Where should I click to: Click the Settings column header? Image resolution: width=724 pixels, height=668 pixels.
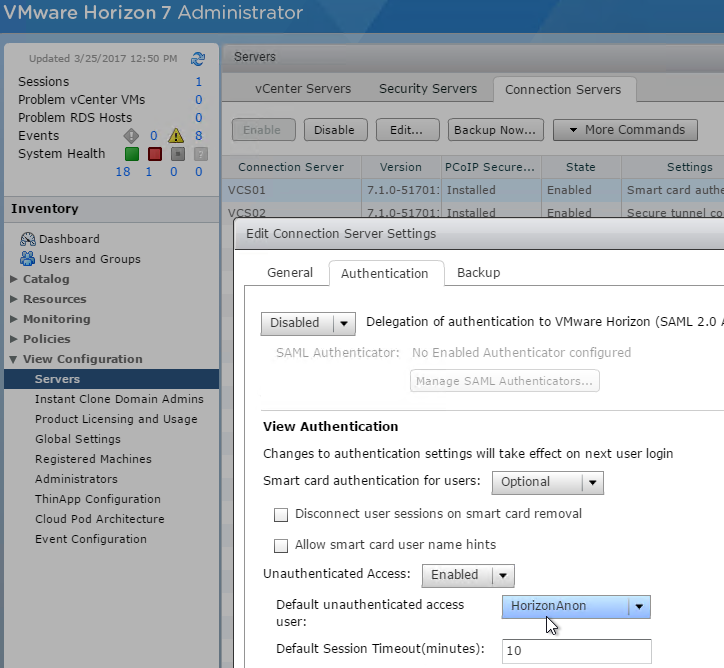[x=673, y=167]
